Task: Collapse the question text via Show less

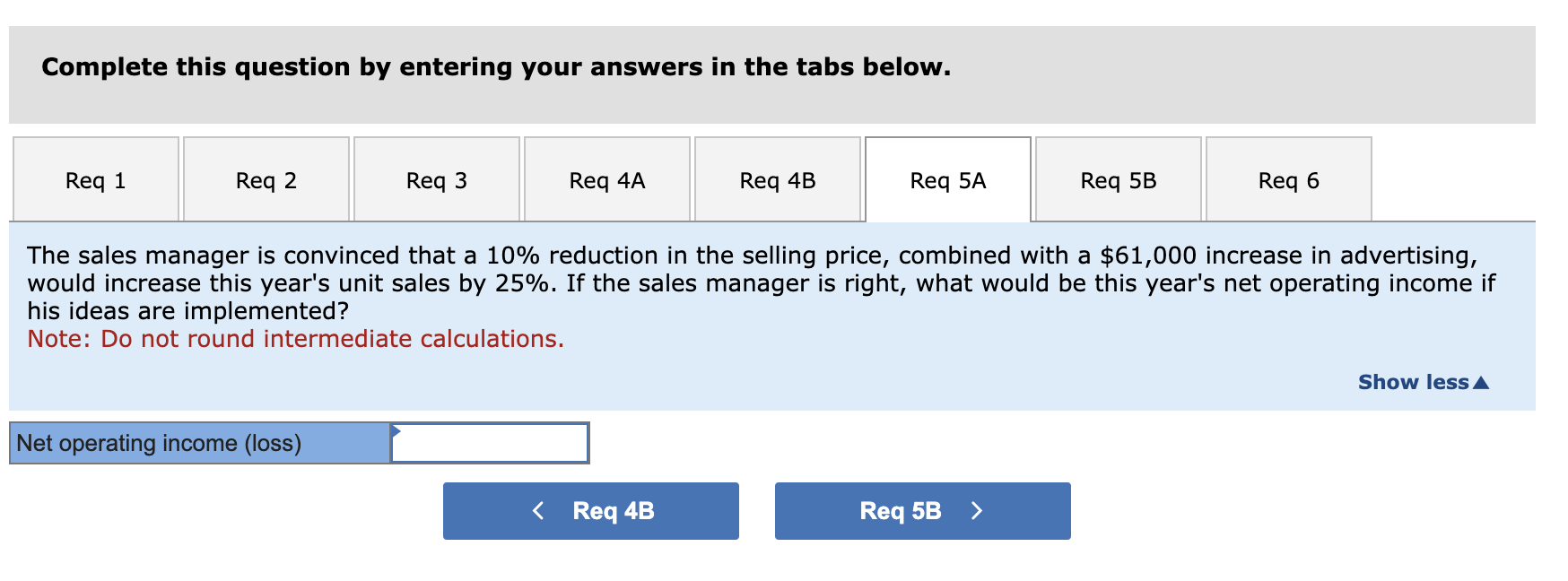Action: click(1413, 382)
